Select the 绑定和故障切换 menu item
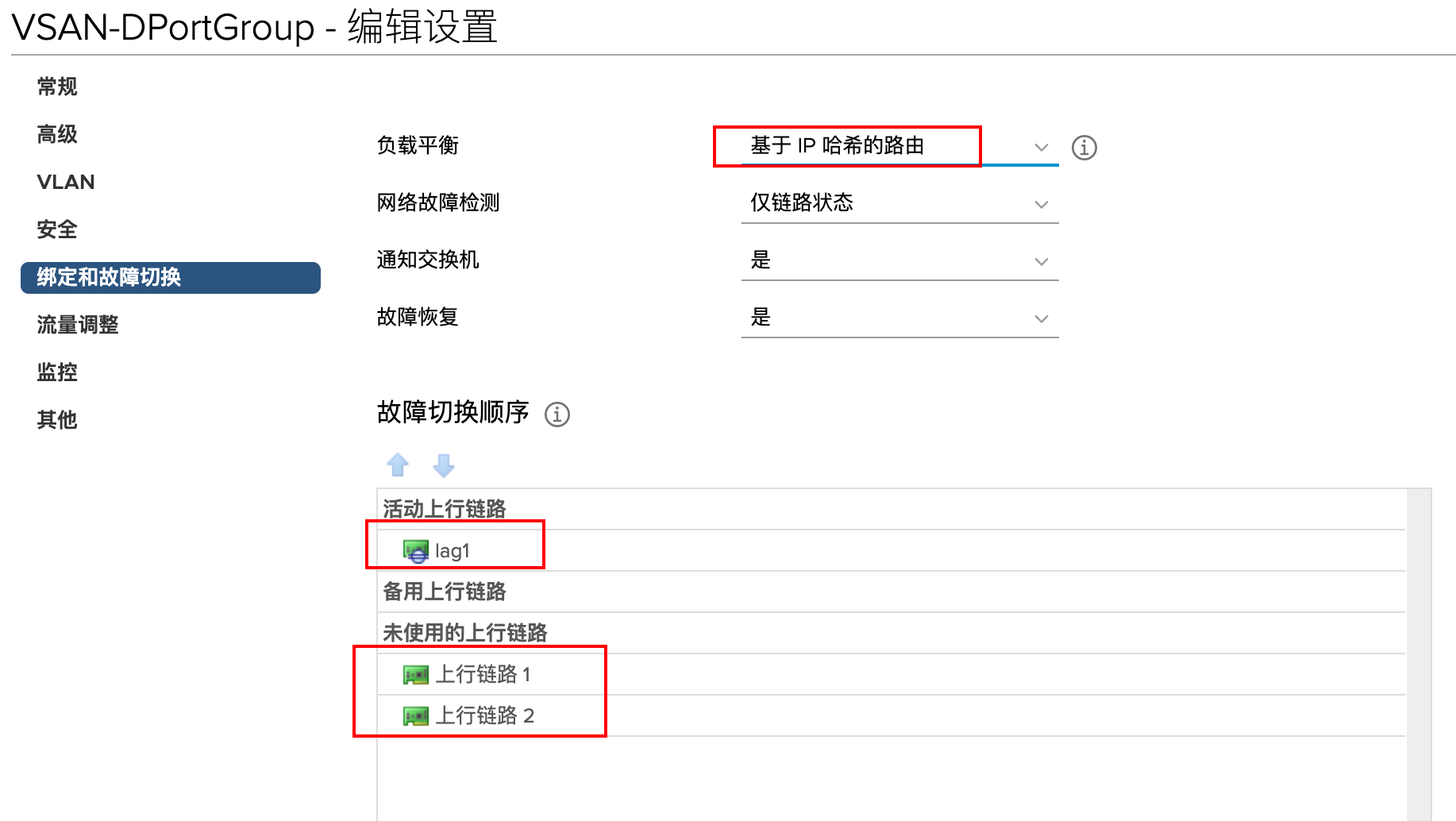The image size is (1456, 821). [x=170, y=277]
